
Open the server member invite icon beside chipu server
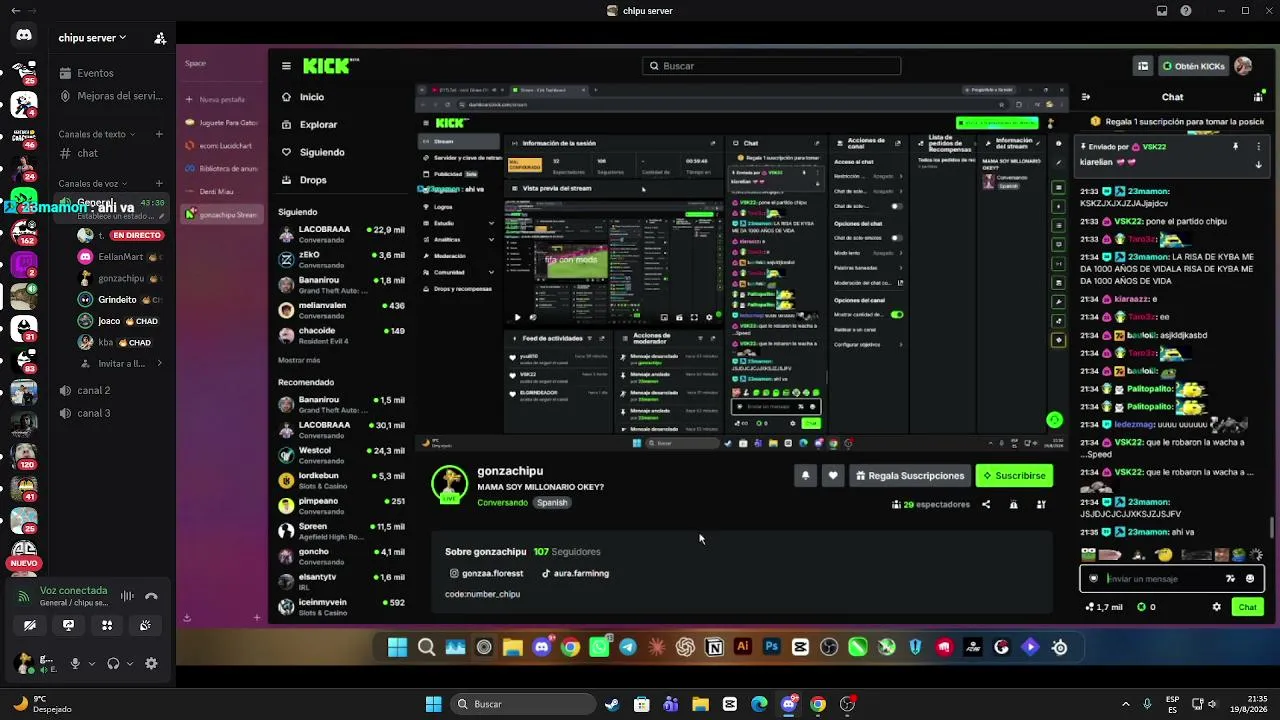[160, 38]
